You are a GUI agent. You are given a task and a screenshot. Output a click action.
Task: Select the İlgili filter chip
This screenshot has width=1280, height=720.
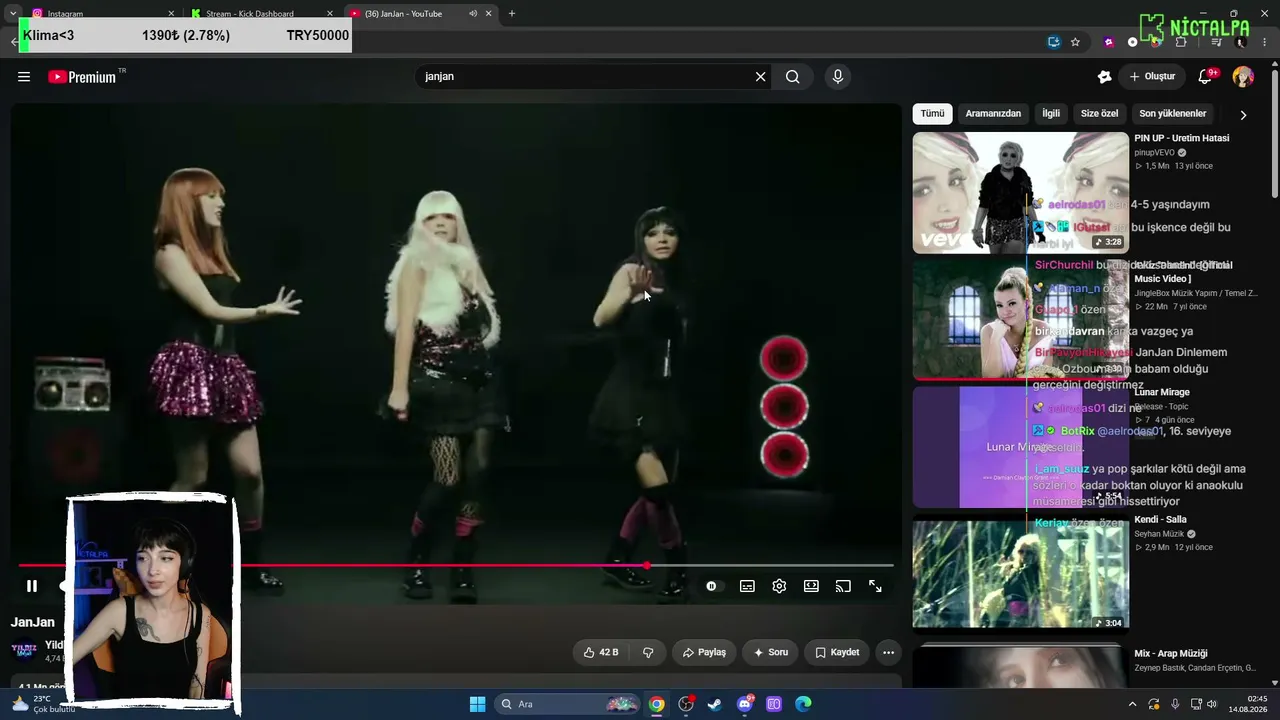tap(1051, 114)
